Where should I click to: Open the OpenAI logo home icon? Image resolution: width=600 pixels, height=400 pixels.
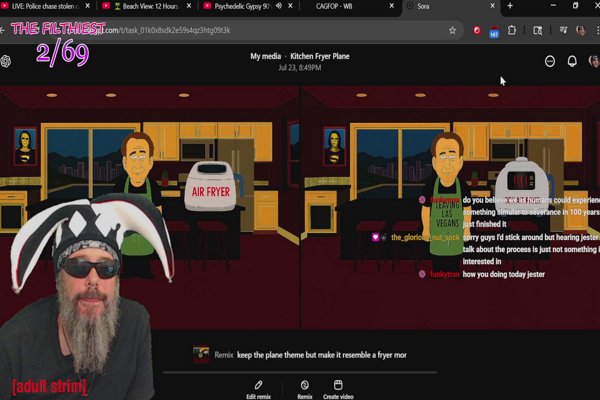click(x=5, y=61)
